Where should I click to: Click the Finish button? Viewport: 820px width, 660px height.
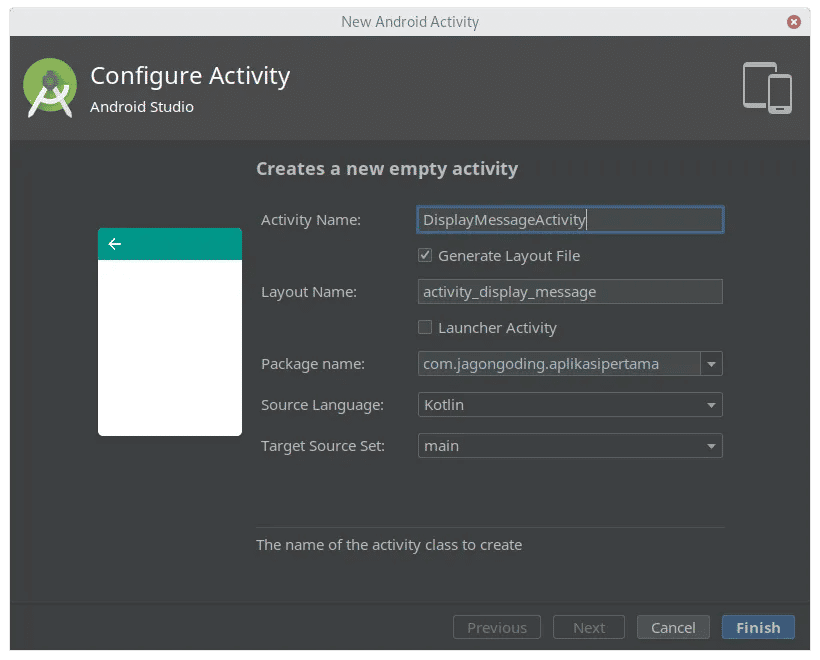(758, 627)
